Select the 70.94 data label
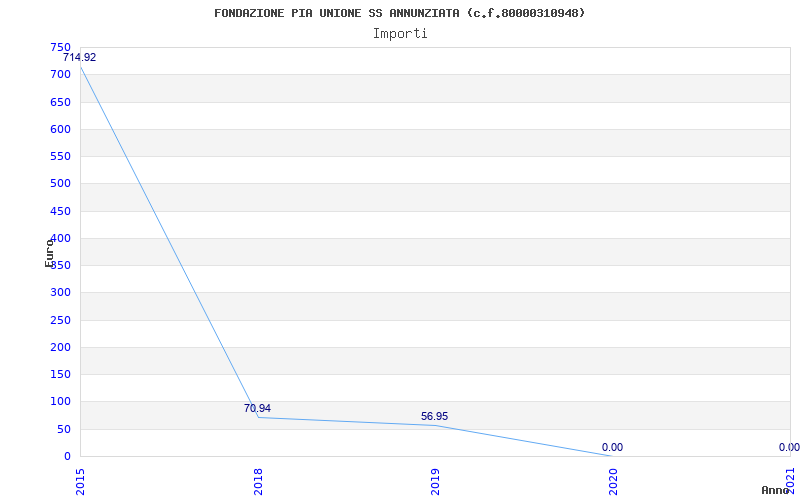This screenshot has width=800, height=500. tap(257, 408)
